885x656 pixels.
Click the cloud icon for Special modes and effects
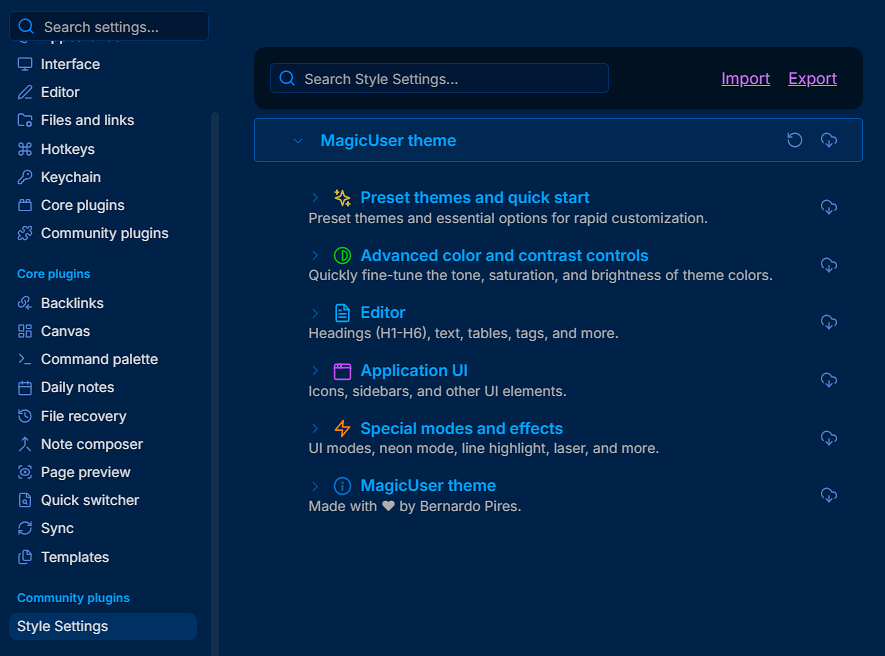tap(829, 438)
